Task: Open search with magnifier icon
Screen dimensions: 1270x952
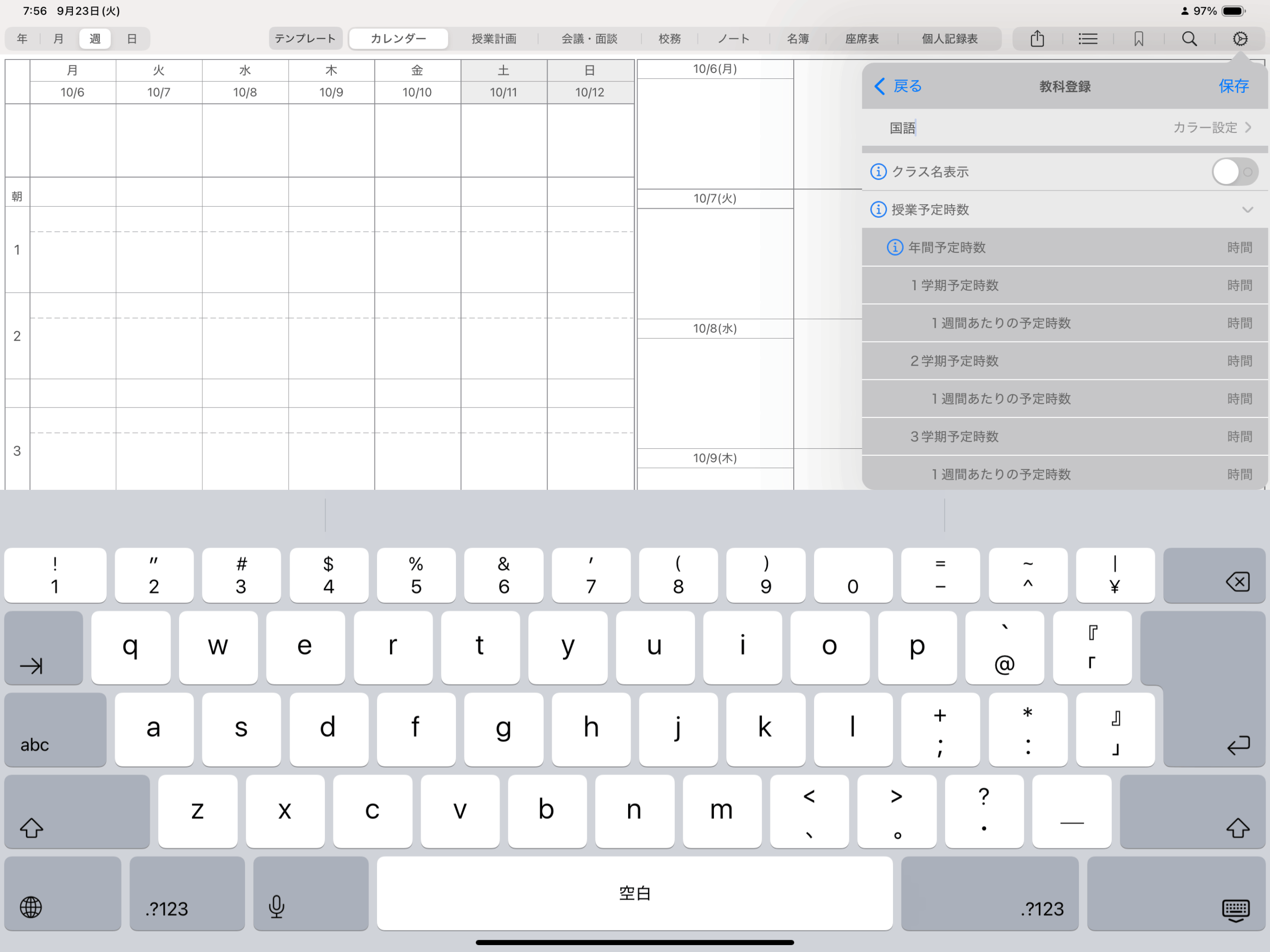Action: [x=1189, y=39]
